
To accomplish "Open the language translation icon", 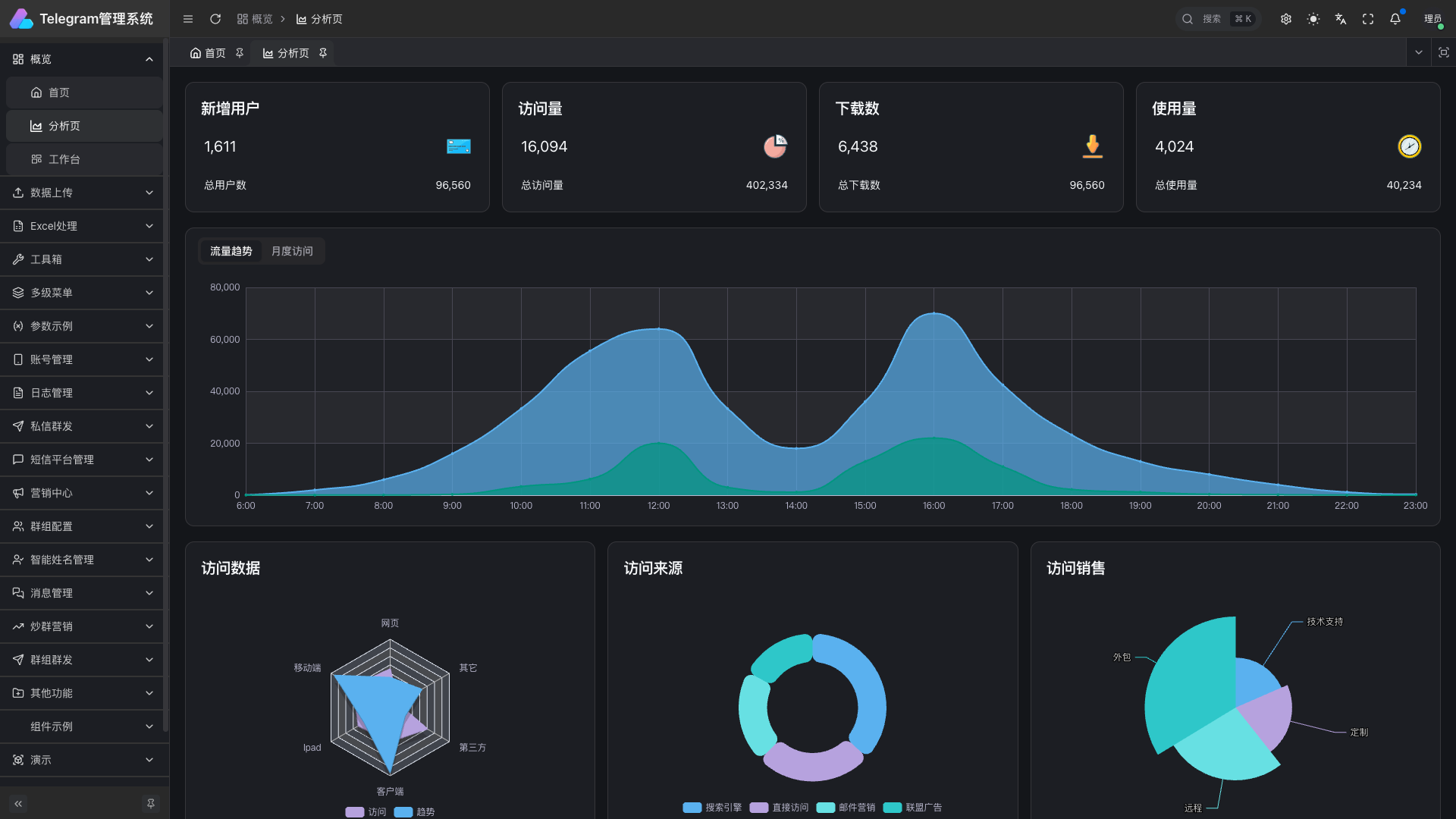I will 1341,19.
